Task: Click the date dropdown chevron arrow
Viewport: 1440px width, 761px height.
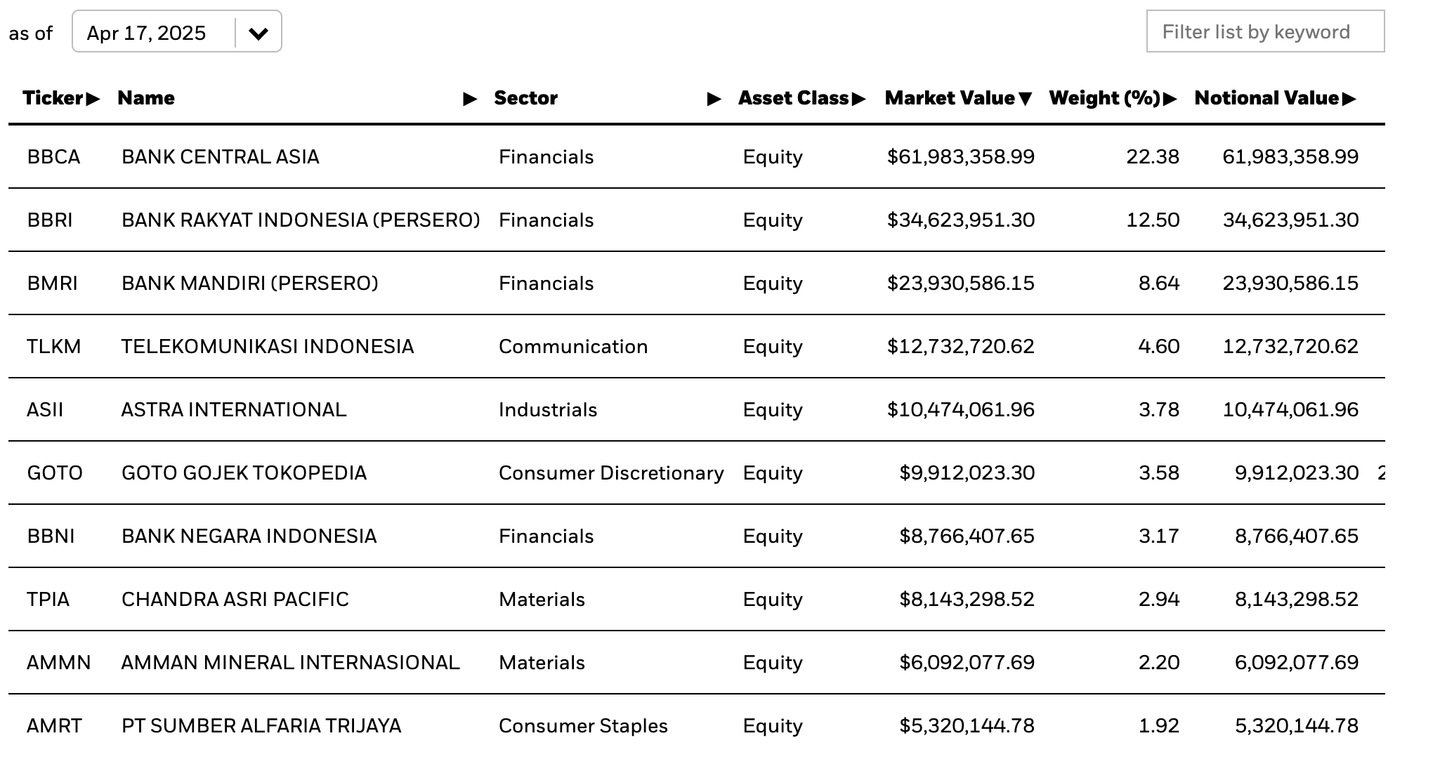Action: click(x=258, y=33)
